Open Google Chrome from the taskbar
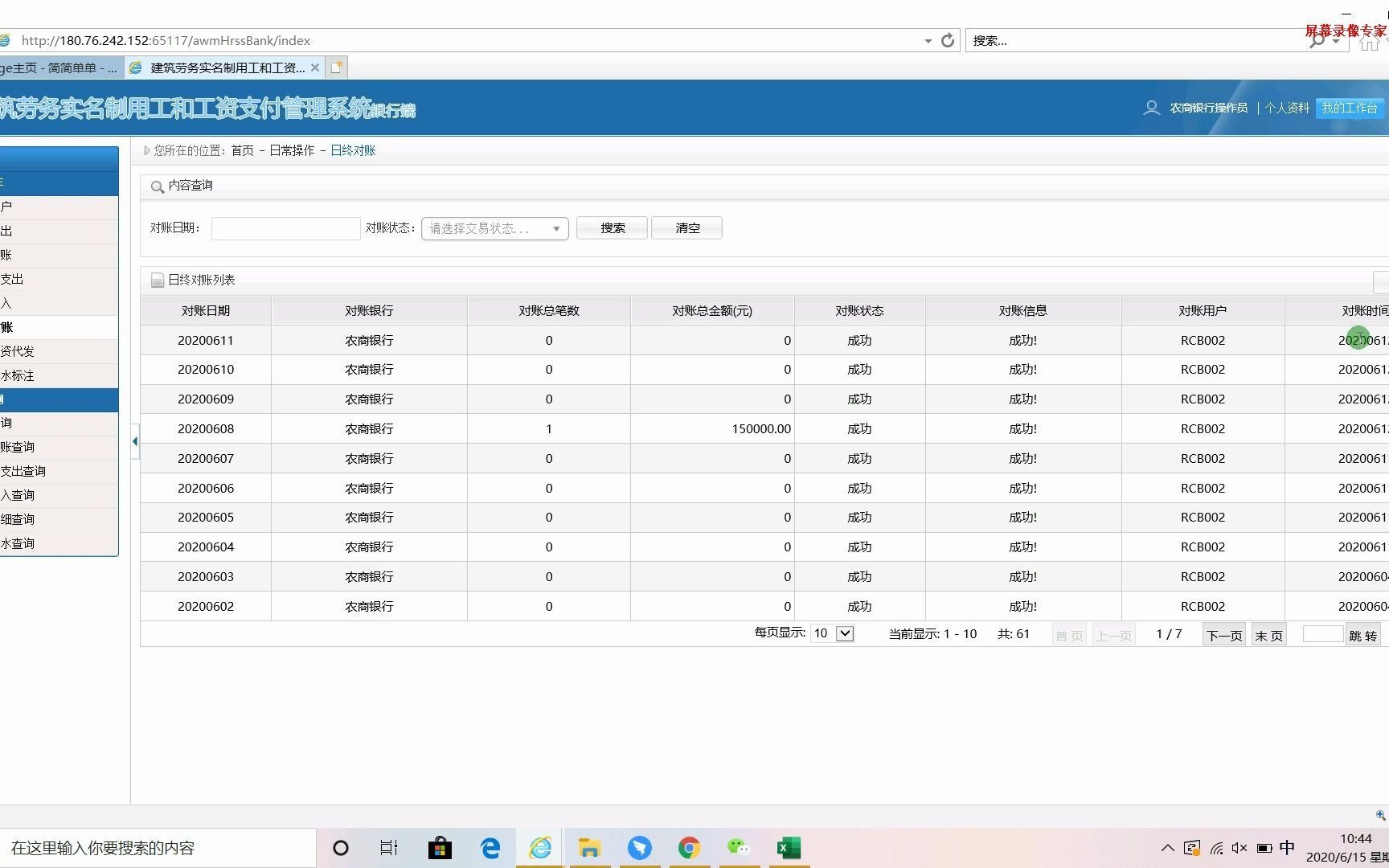 pos(689,848)
